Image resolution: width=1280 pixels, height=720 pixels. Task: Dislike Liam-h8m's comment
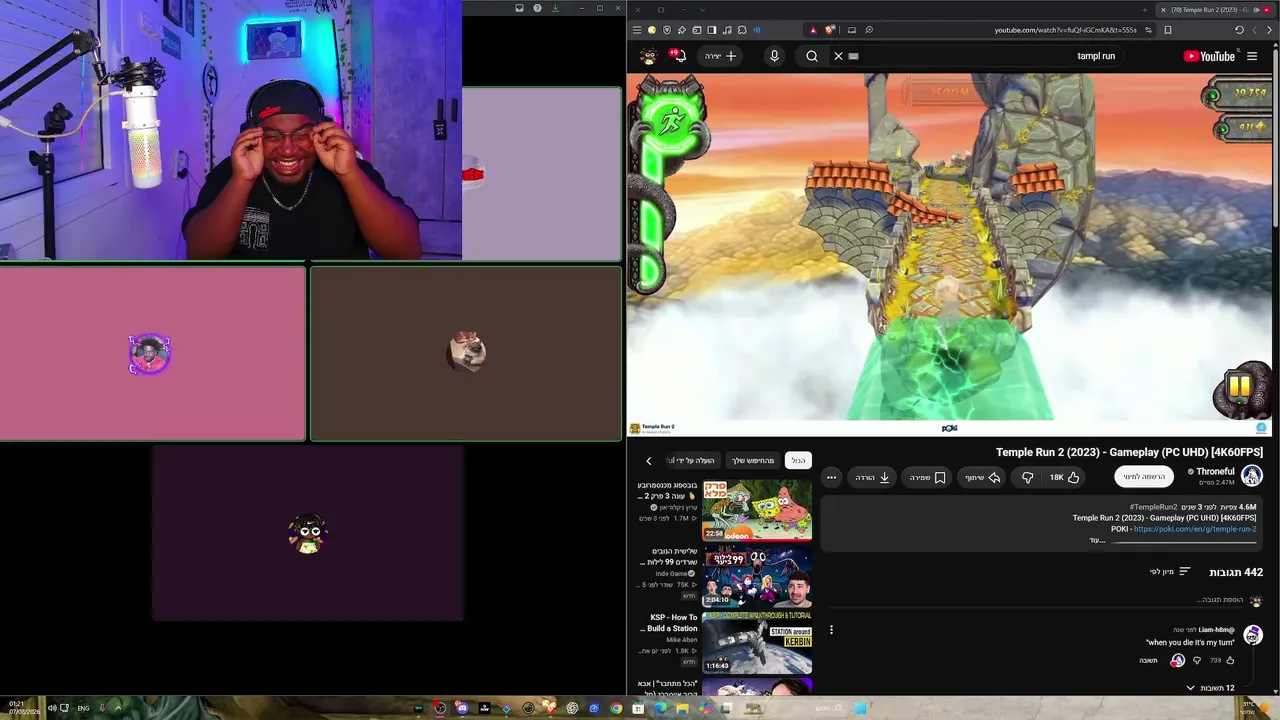pos(1197,660)
